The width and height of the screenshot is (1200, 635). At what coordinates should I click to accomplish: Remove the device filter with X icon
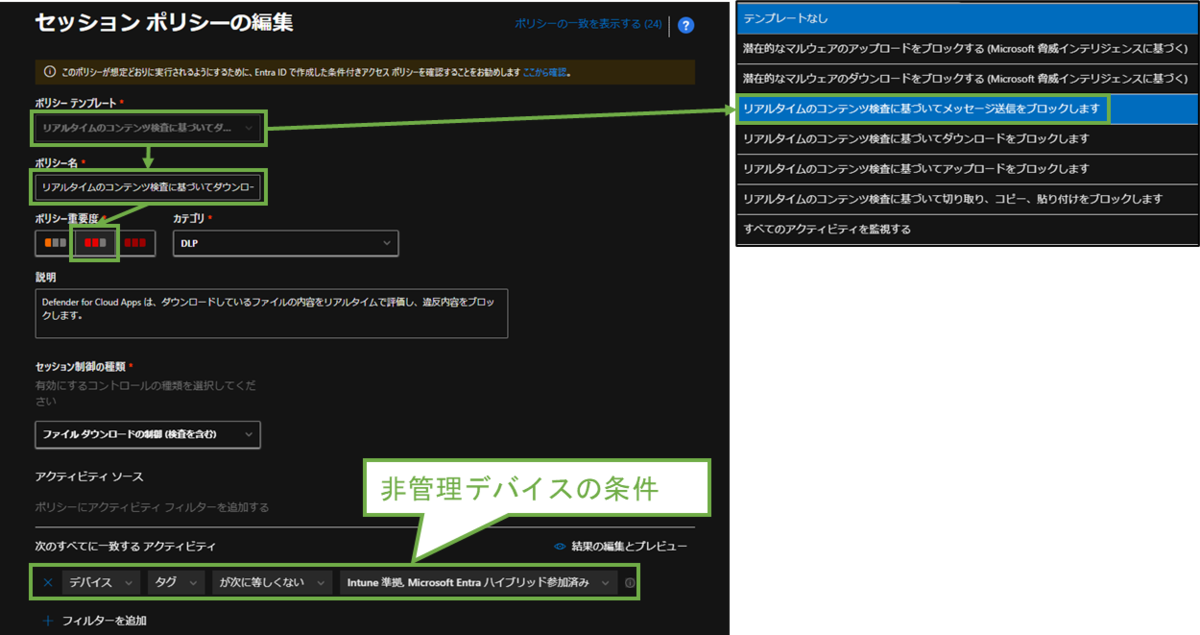[x=48, y=582]
